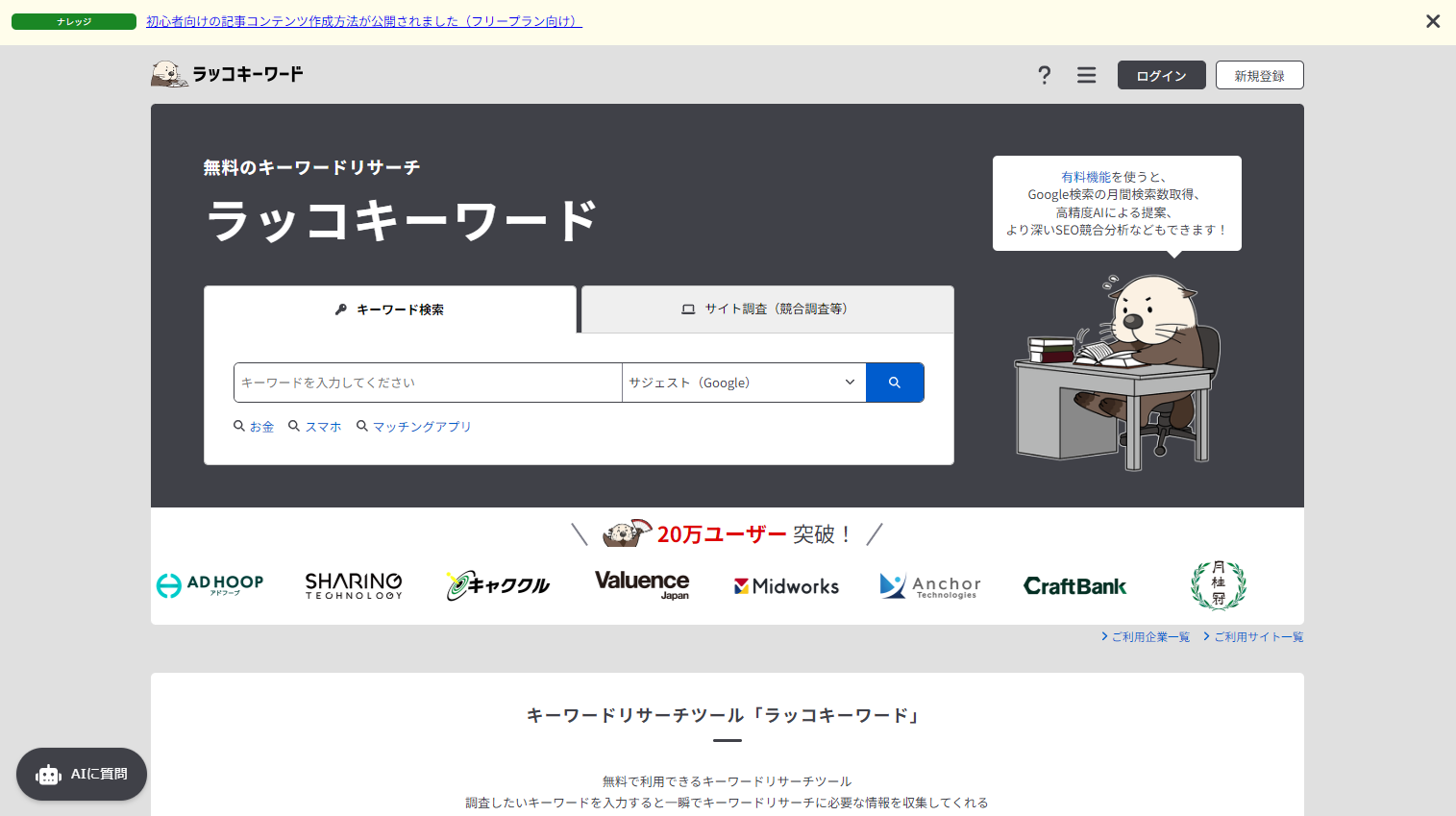This screenshot has width=1456, height=816.
Task: Click the magnifier icon beside スマホ
Action: point(294,426)
